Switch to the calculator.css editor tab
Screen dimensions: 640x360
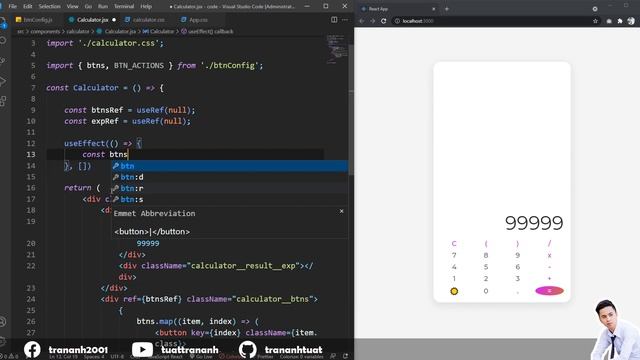click(x=149, y=20)
